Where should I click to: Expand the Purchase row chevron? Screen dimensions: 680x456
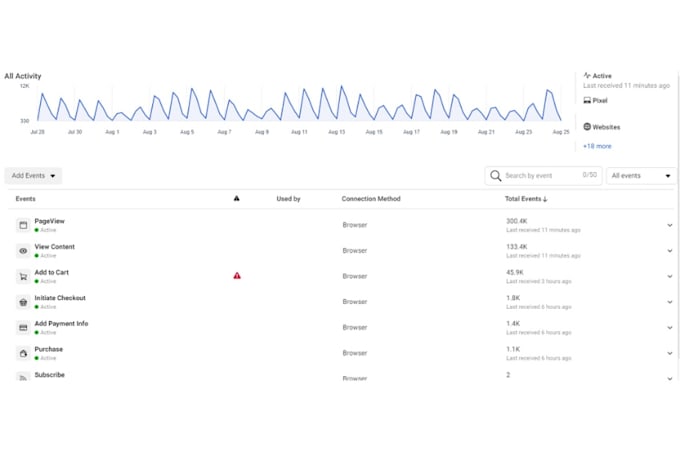(670, 353)
